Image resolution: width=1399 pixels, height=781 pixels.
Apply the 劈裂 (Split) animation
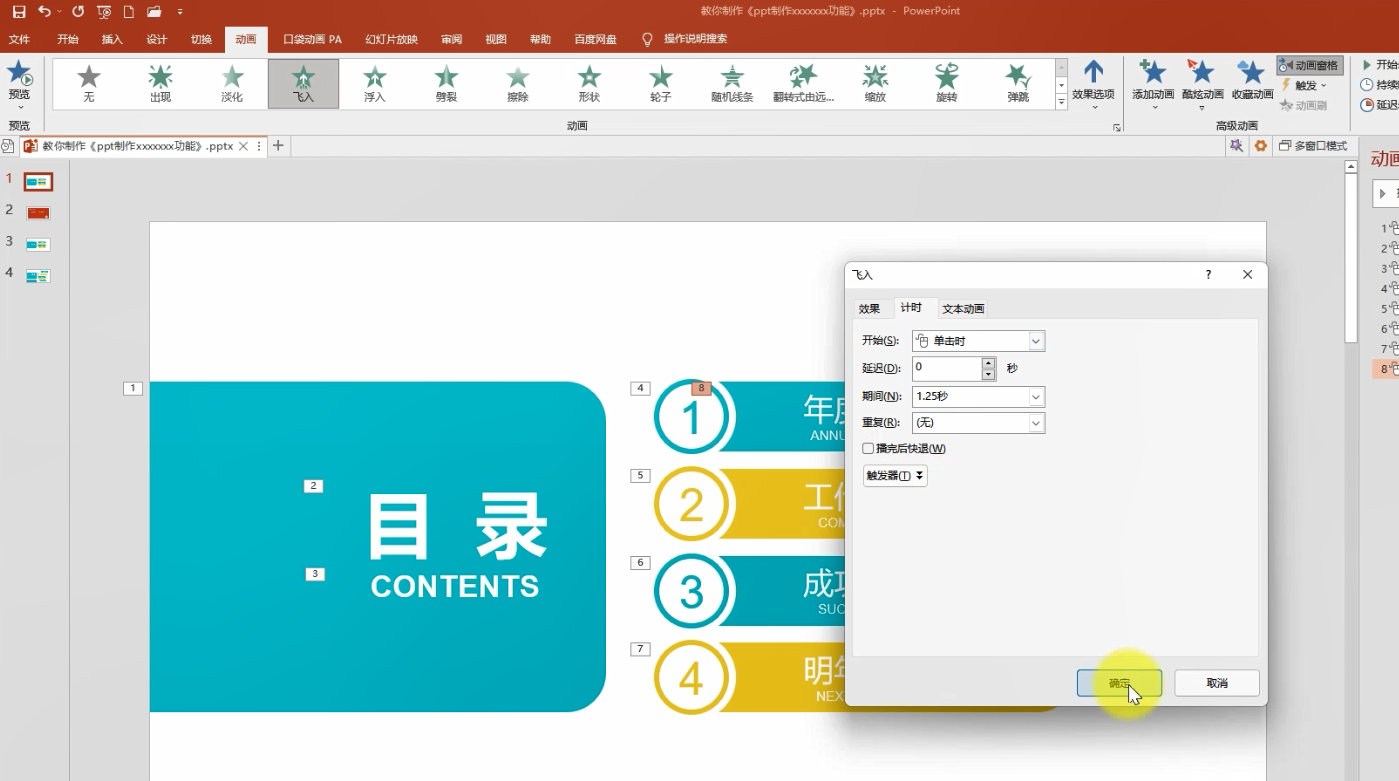[x=446, y=84]
